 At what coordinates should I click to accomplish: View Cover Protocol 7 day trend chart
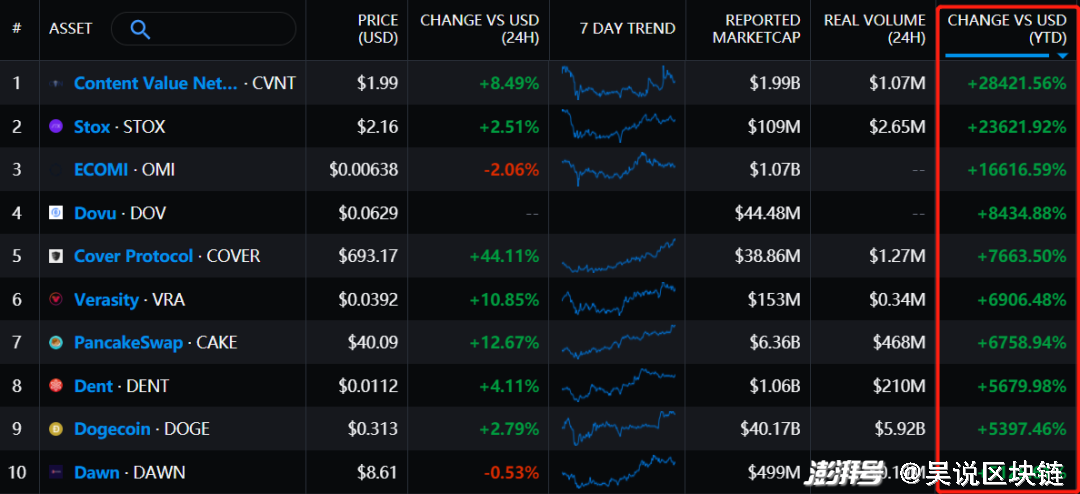618,256
